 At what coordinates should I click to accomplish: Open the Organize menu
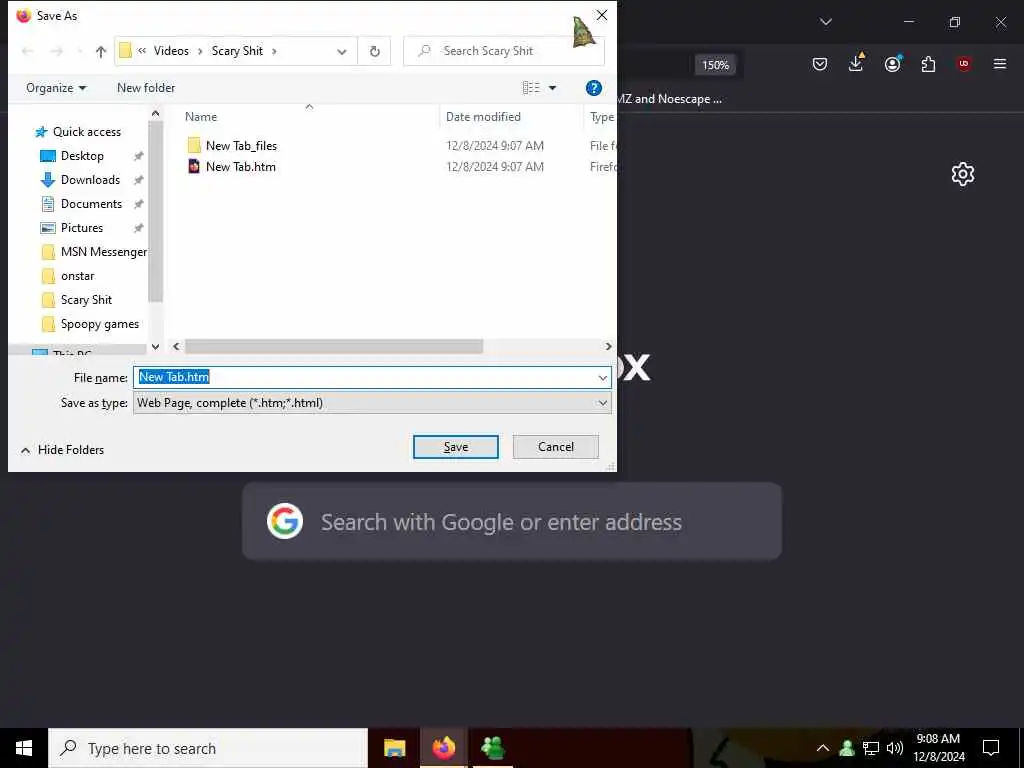tap(56, 88)
